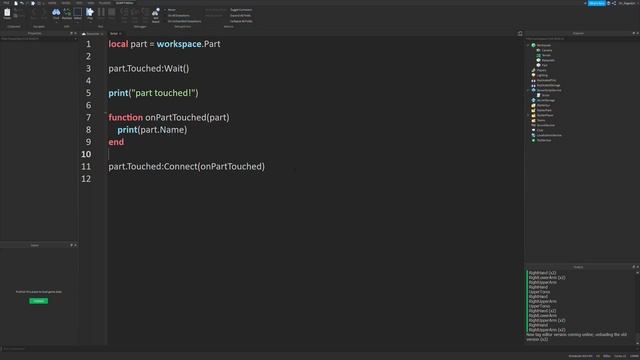Screen dimensions: 640x360
Task: Select the On Unhandled Exceptions option
Action: [184, 21]
